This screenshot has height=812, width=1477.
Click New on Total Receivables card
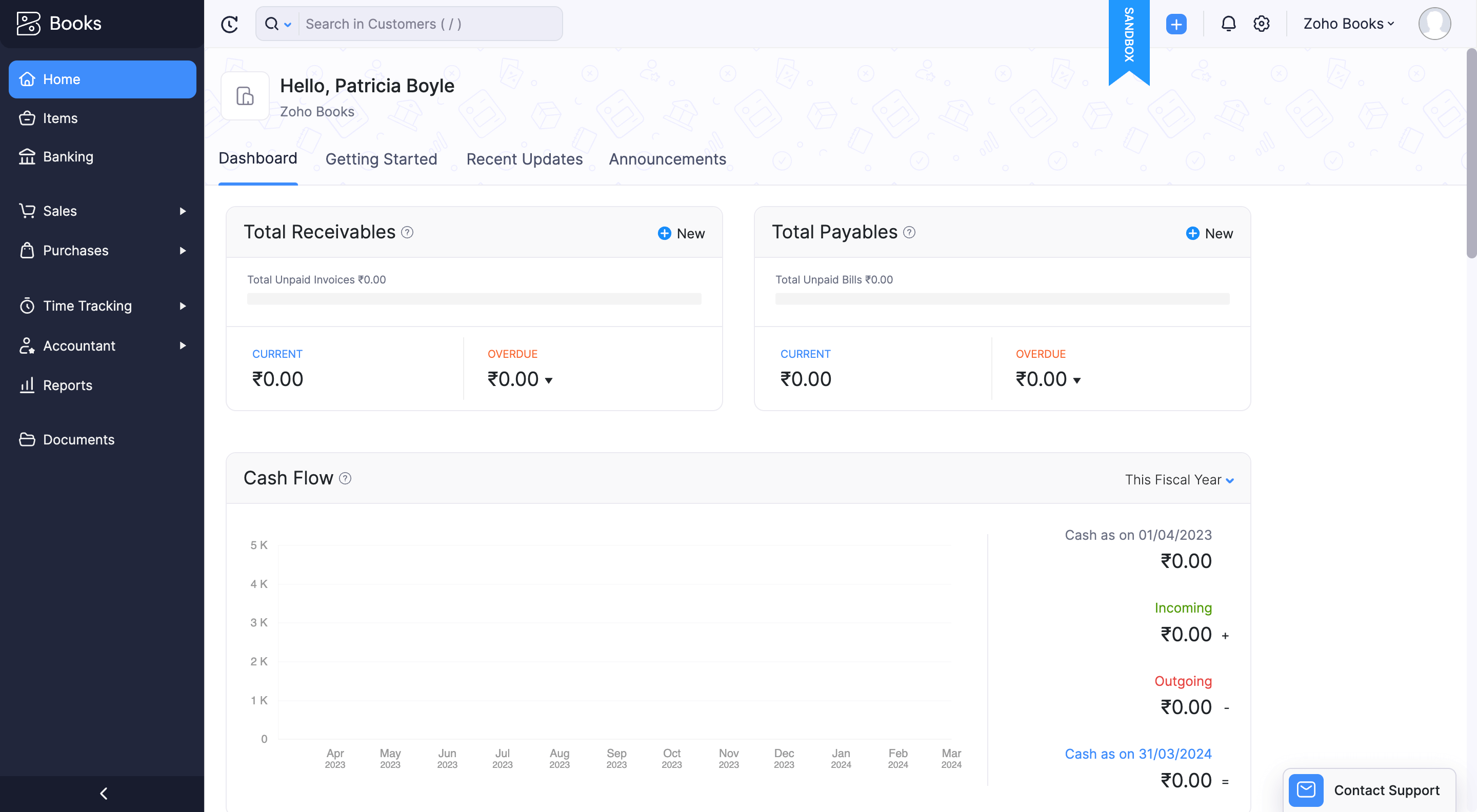[681, 233]
